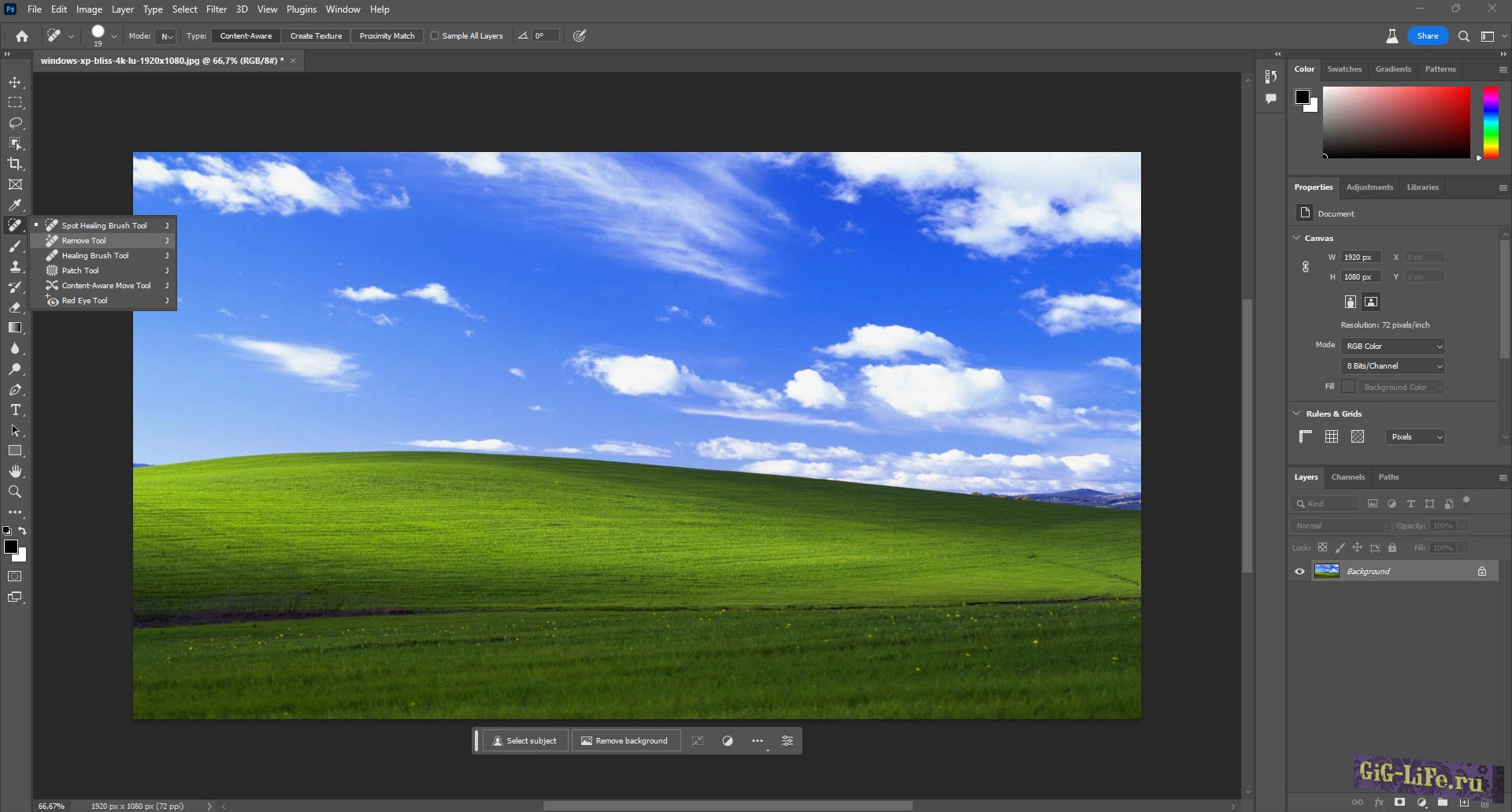This screenshot has height=812, width=1512.
Task: Choose Patch Tool from the flyout menu
Action: [x=80, y=271]
